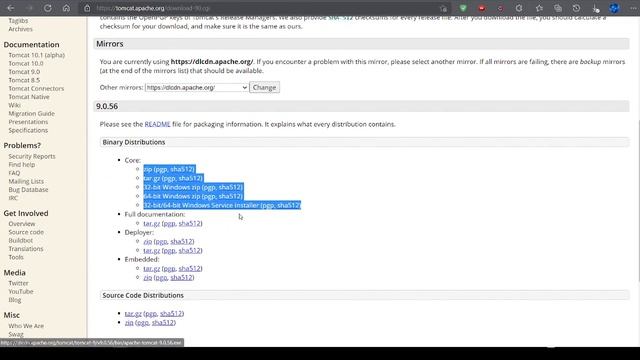Download source code tar.gz link
Image resolution: width=640 pixels, height=360 pixels.
pyautogui.click(x=133, y=313)
